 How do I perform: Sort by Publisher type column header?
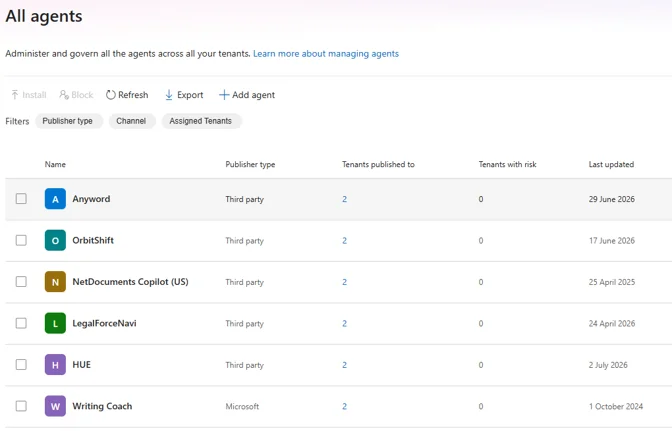click(x=250, y=165)
